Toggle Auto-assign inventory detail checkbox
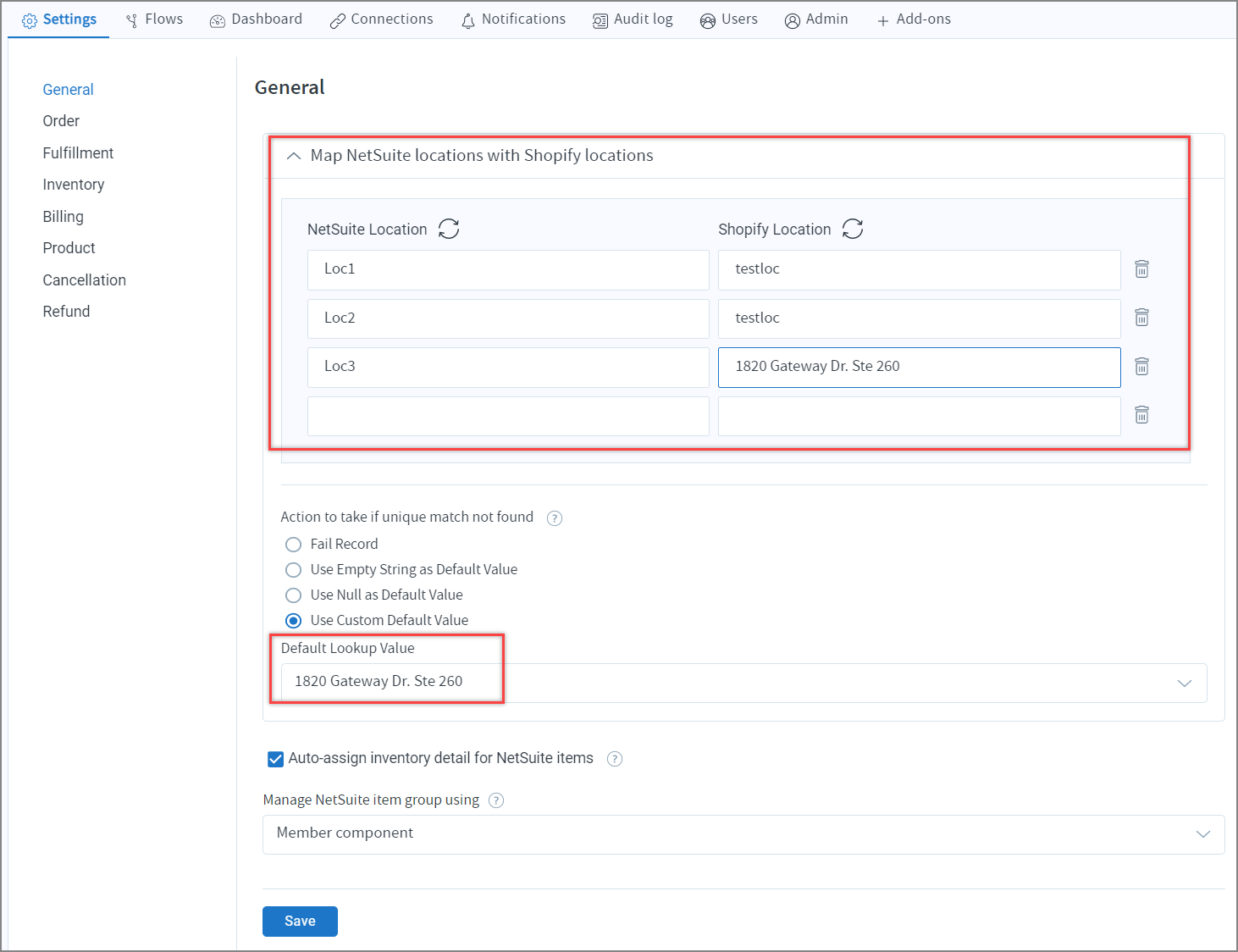The width and height of the screenshot is (1238, 952). pyautogui.click(x=275, y=759)
